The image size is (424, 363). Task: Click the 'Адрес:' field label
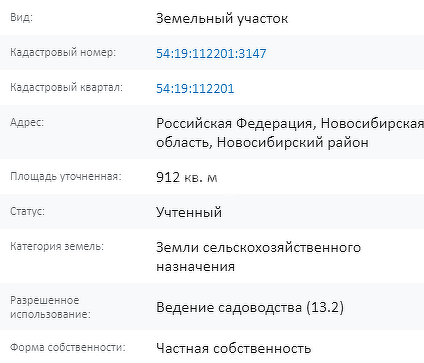(27, 122)
